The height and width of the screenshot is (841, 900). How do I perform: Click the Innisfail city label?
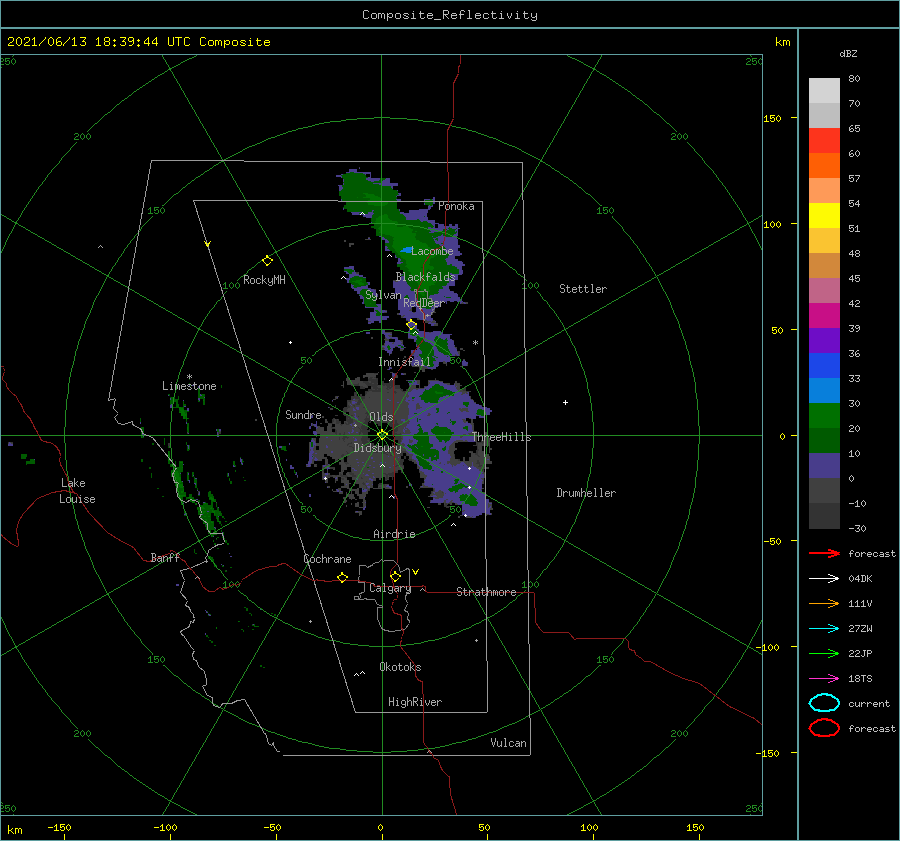404,362
